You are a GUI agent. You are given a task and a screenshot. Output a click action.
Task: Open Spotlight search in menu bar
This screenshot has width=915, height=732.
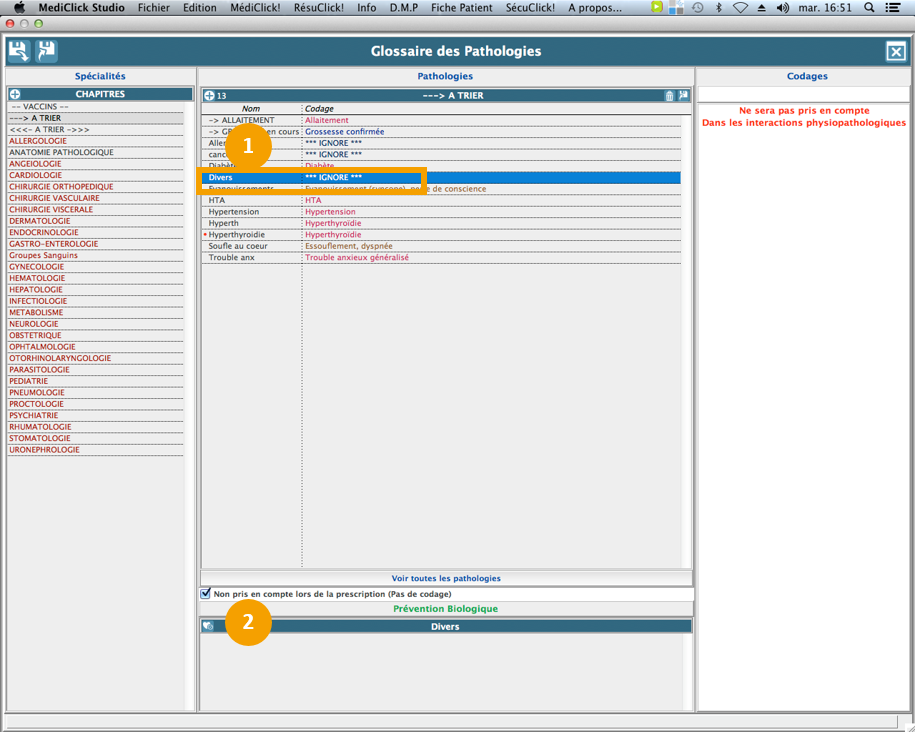click(x=869, y=8)
